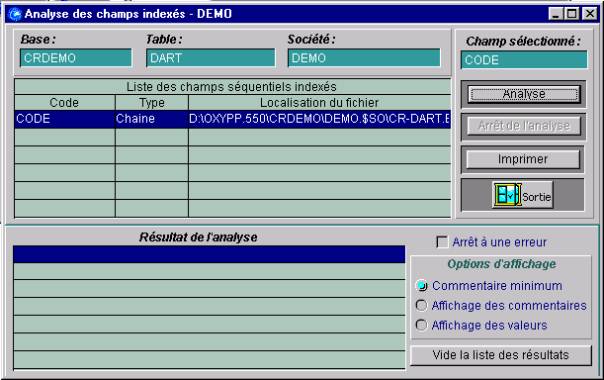Click the Base field showing CRDEMO
Screen dimensions: 604x380
tap(76, 58)
